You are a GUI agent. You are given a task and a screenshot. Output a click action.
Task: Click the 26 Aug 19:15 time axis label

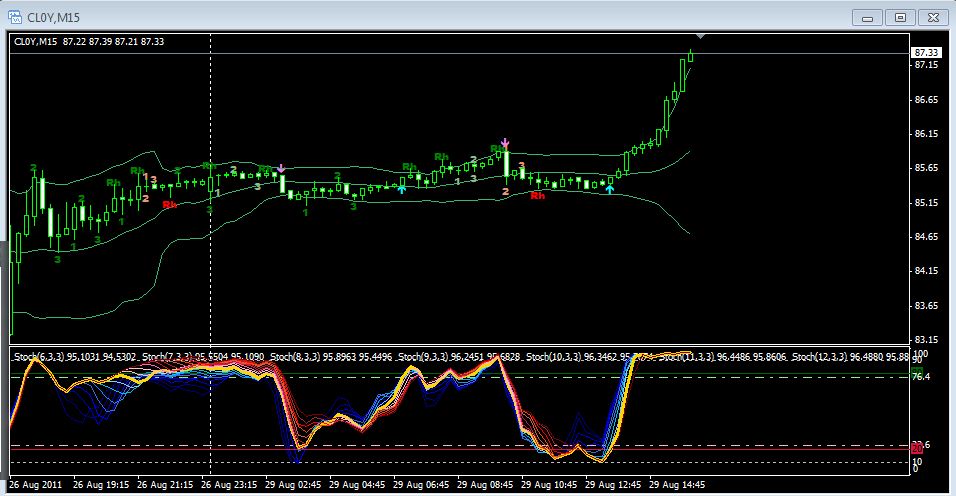coord(101,485)
